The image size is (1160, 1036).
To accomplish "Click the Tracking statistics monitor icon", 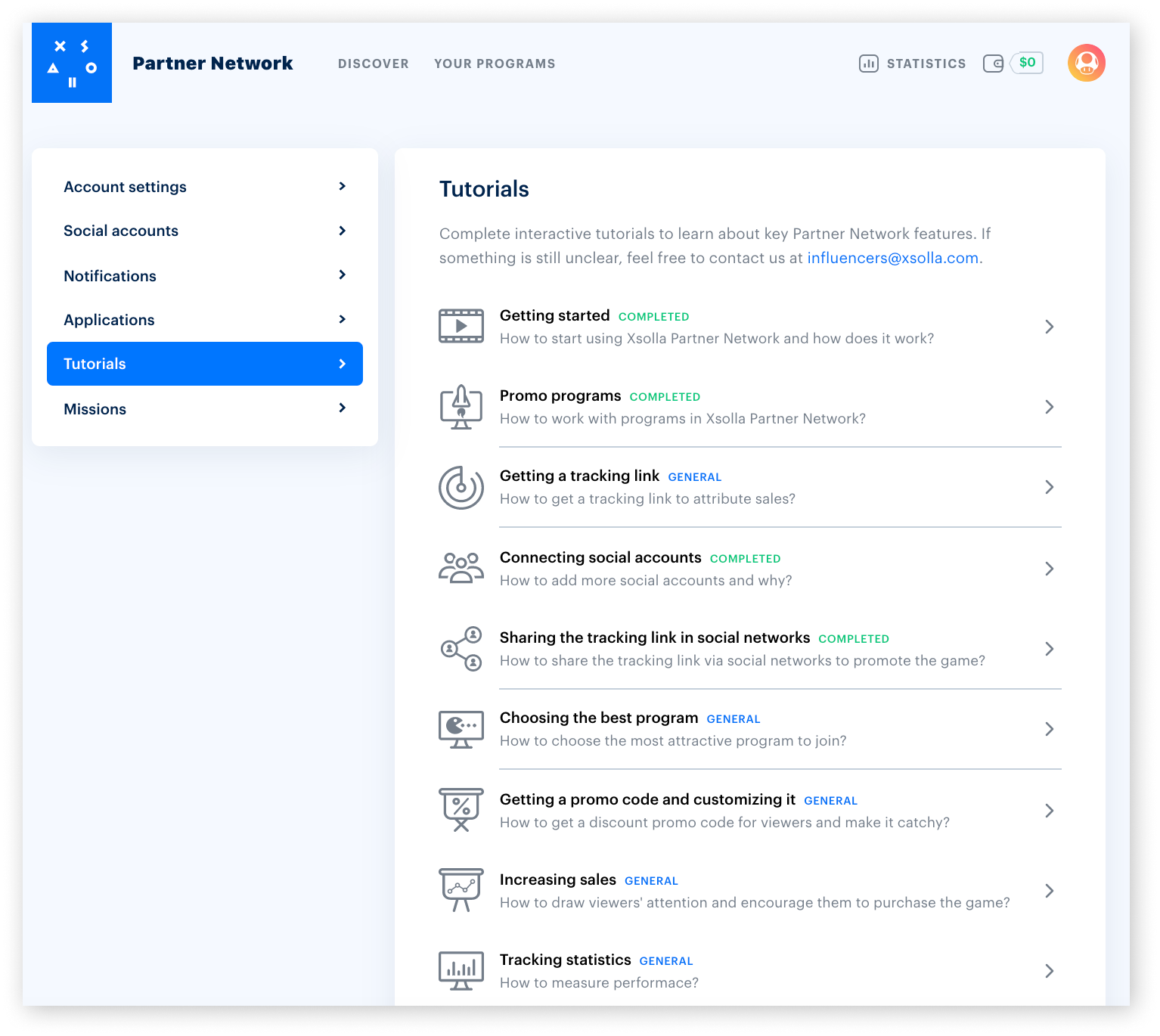I will (x=461, y=971).
